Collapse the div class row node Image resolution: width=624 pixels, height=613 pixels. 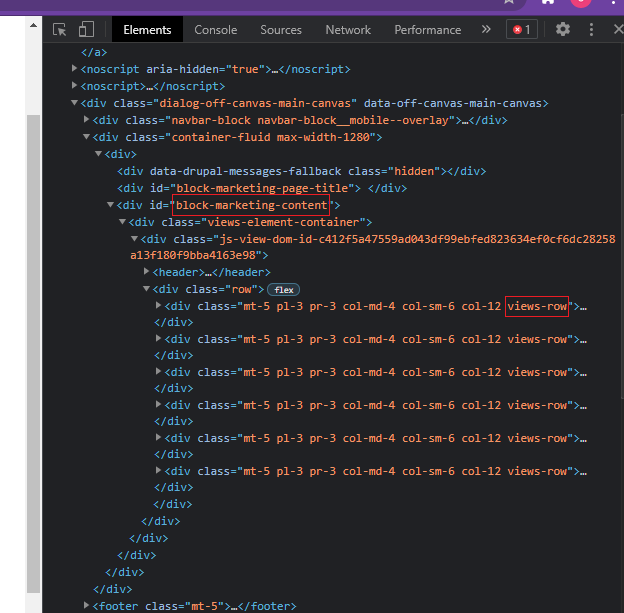pyautogui.click(x=146, y=289)
